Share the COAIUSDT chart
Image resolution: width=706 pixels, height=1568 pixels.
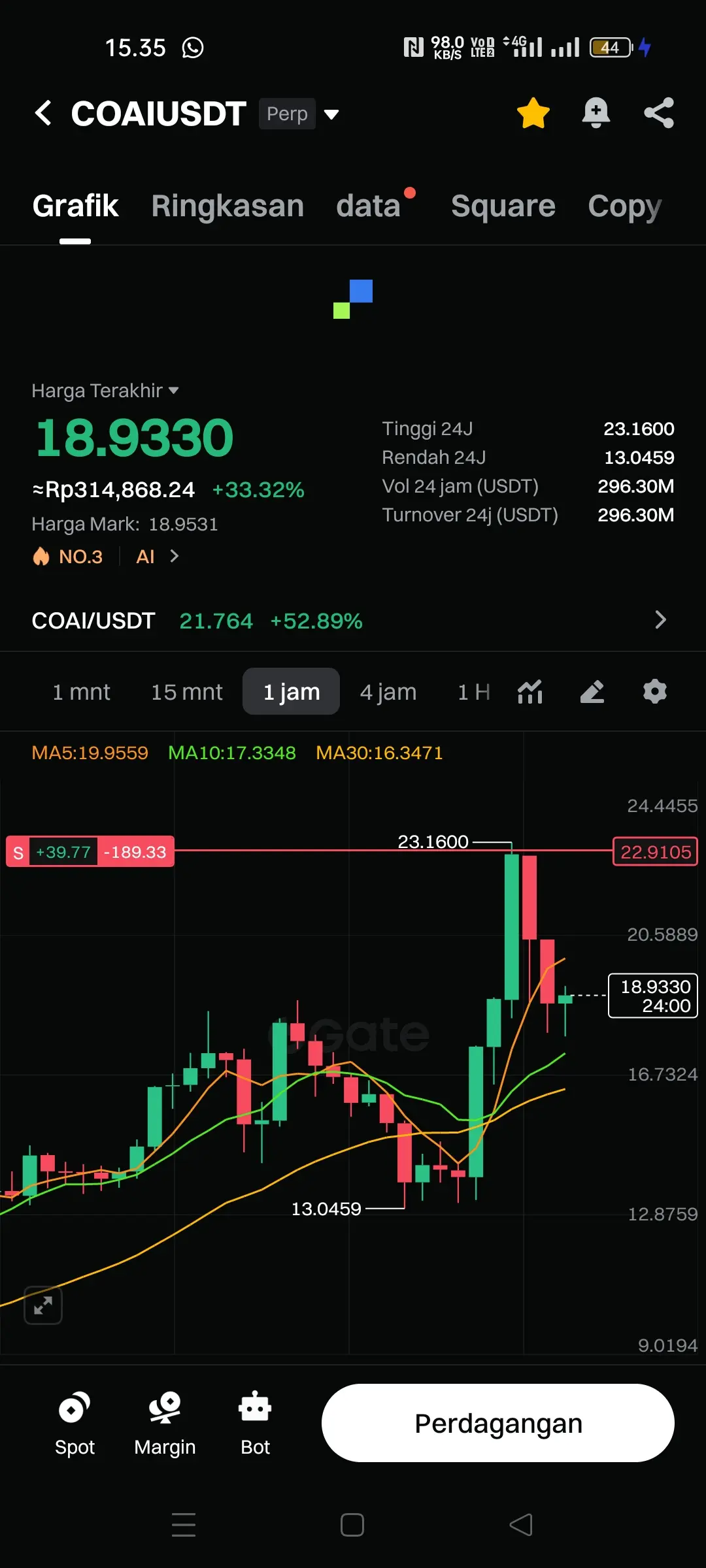(x=659, y=113)
